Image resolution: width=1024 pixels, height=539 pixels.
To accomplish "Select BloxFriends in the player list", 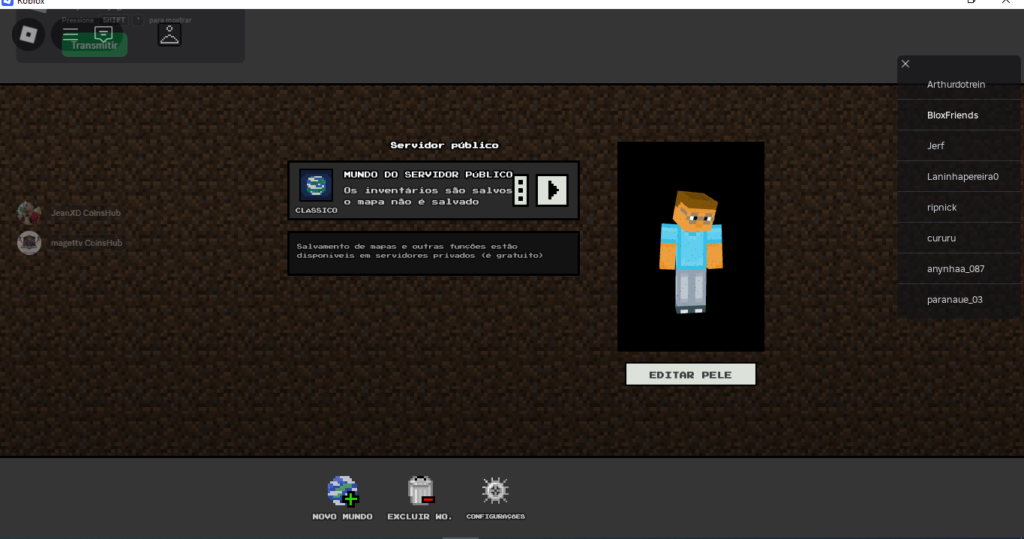I will pyautogui.click(x=952, y=115).
